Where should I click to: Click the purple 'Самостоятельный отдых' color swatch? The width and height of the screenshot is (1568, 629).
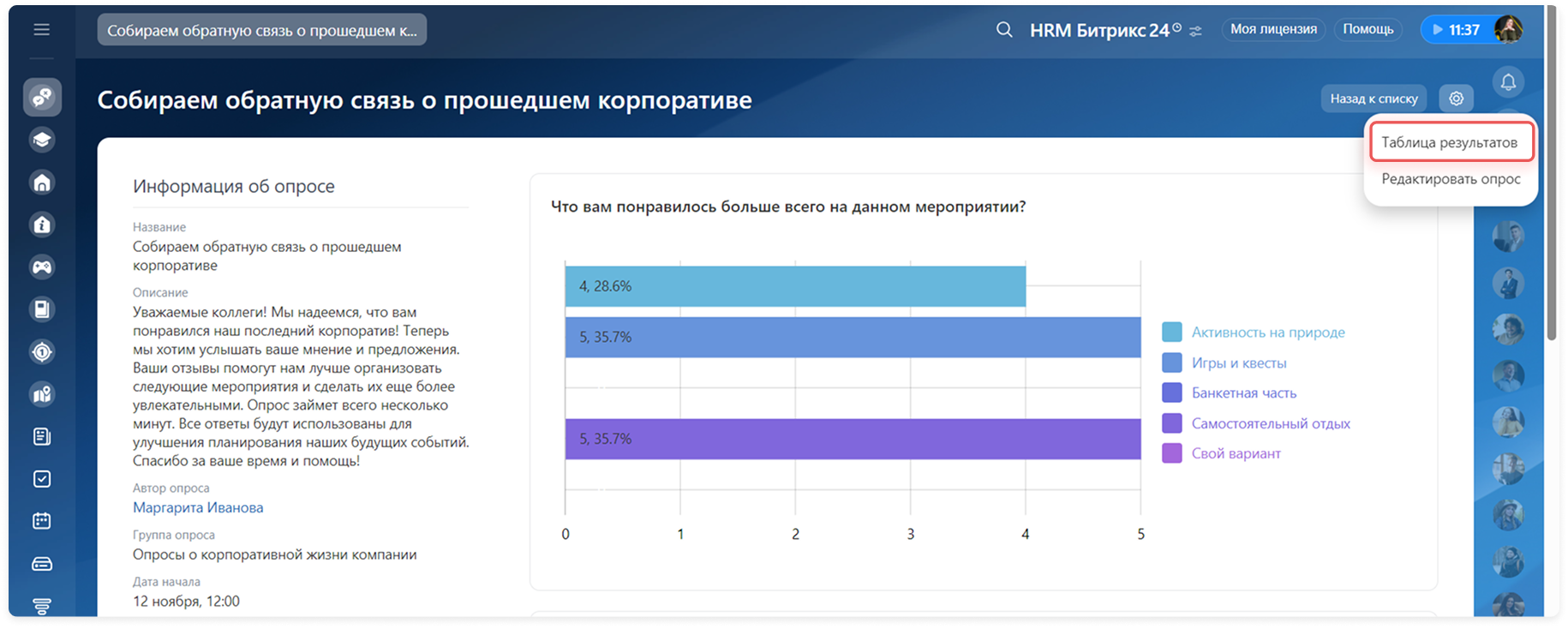click(1171, 423)
